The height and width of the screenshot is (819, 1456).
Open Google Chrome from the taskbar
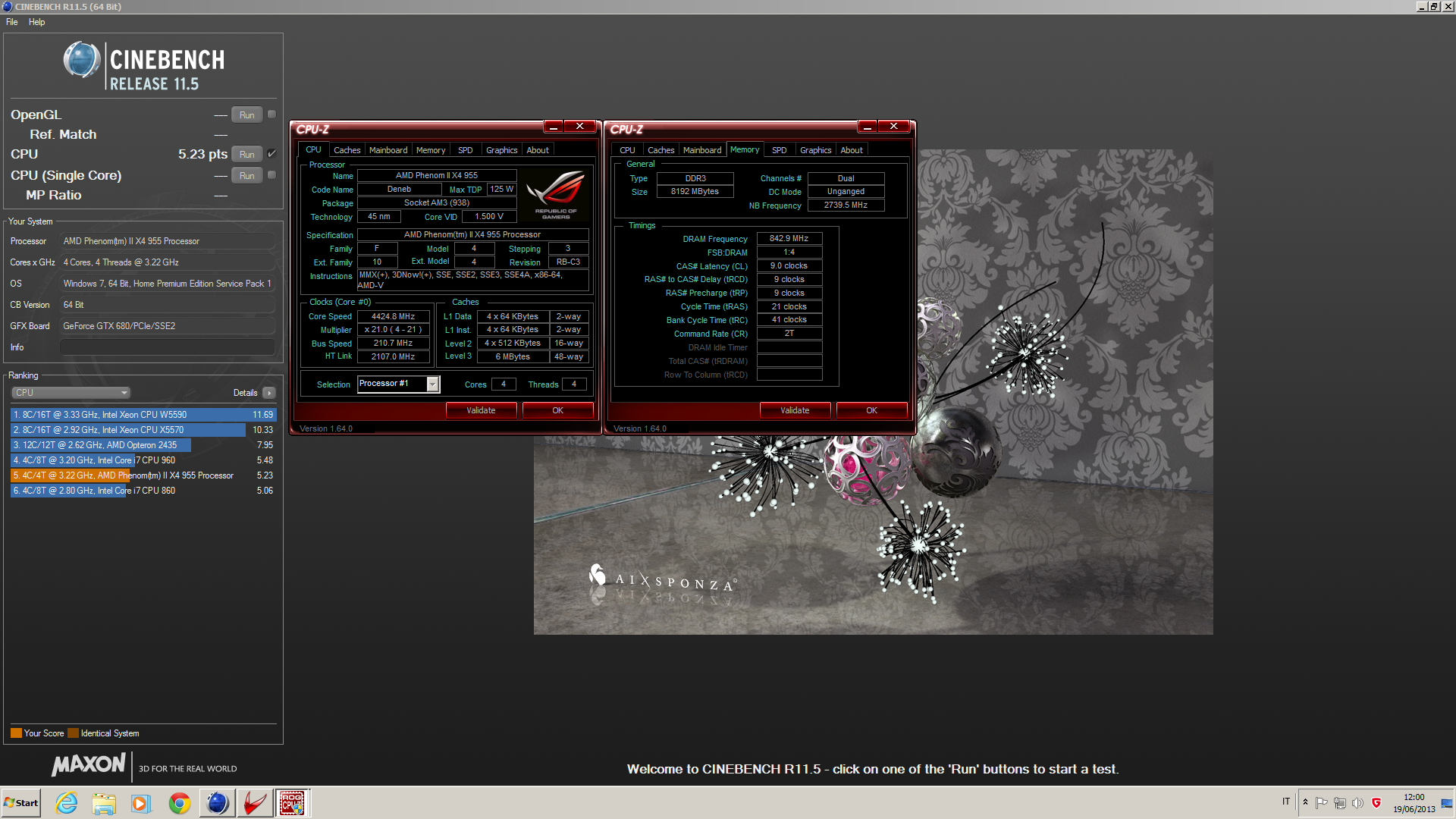pos(180,803)
